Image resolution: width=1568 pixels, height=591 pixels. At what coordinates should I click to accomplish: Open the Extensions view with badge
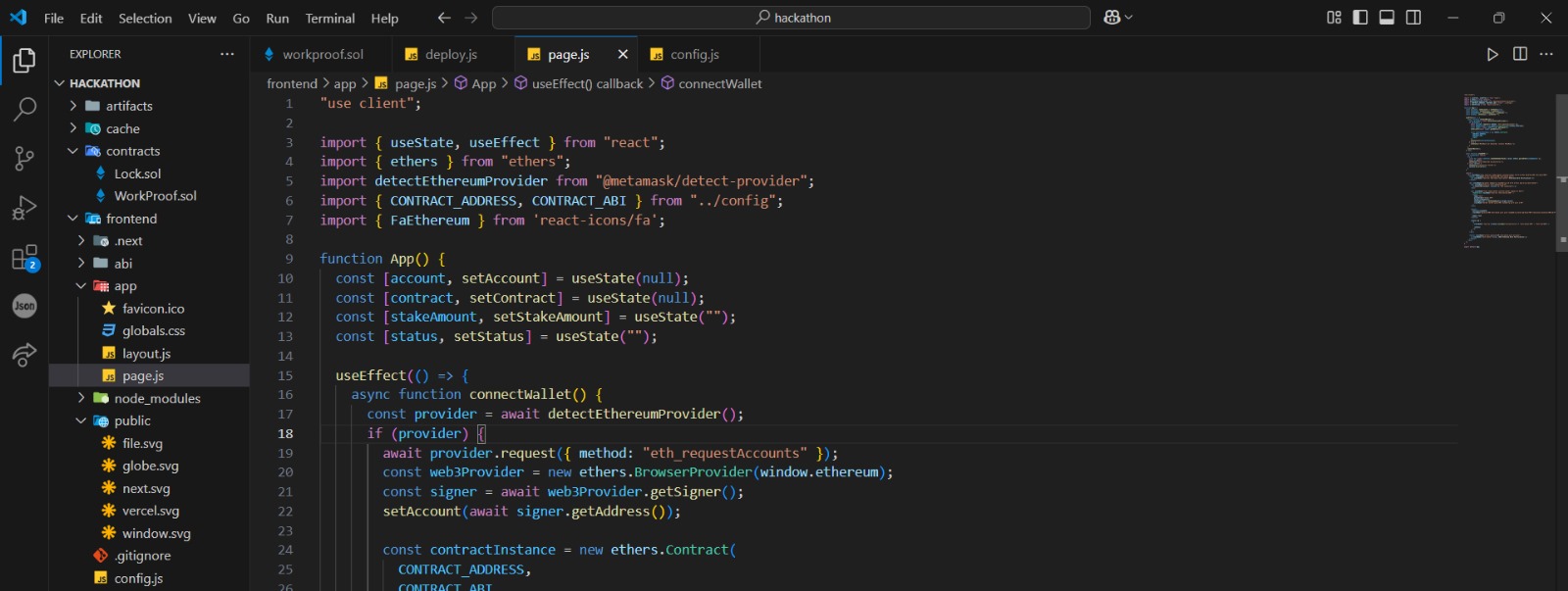(24, 258)
